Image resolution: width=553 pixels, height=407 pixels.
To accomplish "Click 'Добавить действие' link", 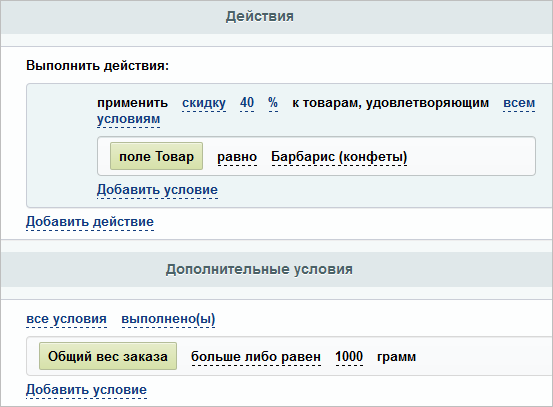I will (90, 222).
